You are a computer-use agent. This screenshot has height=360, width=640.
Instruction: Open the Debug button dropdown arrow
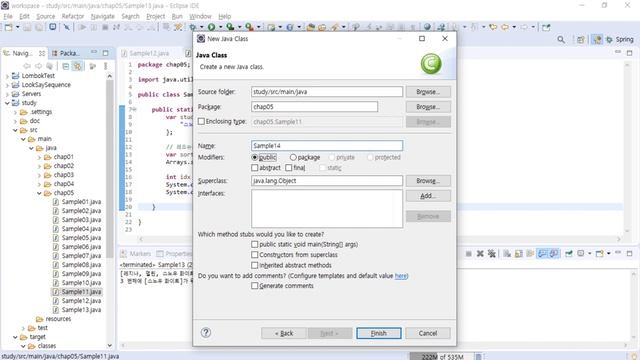click(x=201, y=27)
